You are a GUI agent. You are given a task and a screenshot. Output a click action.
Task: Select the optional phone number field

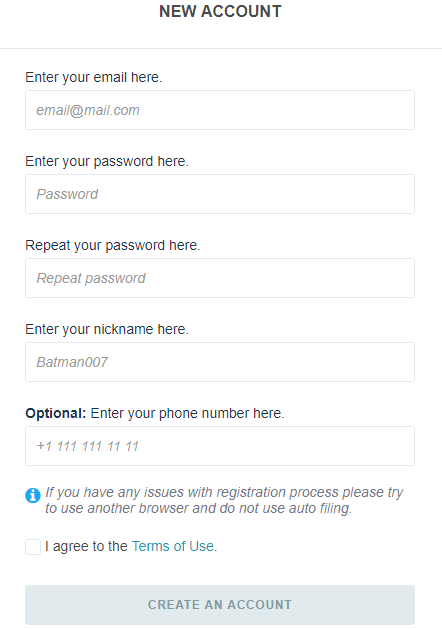[x=220, y=446]
